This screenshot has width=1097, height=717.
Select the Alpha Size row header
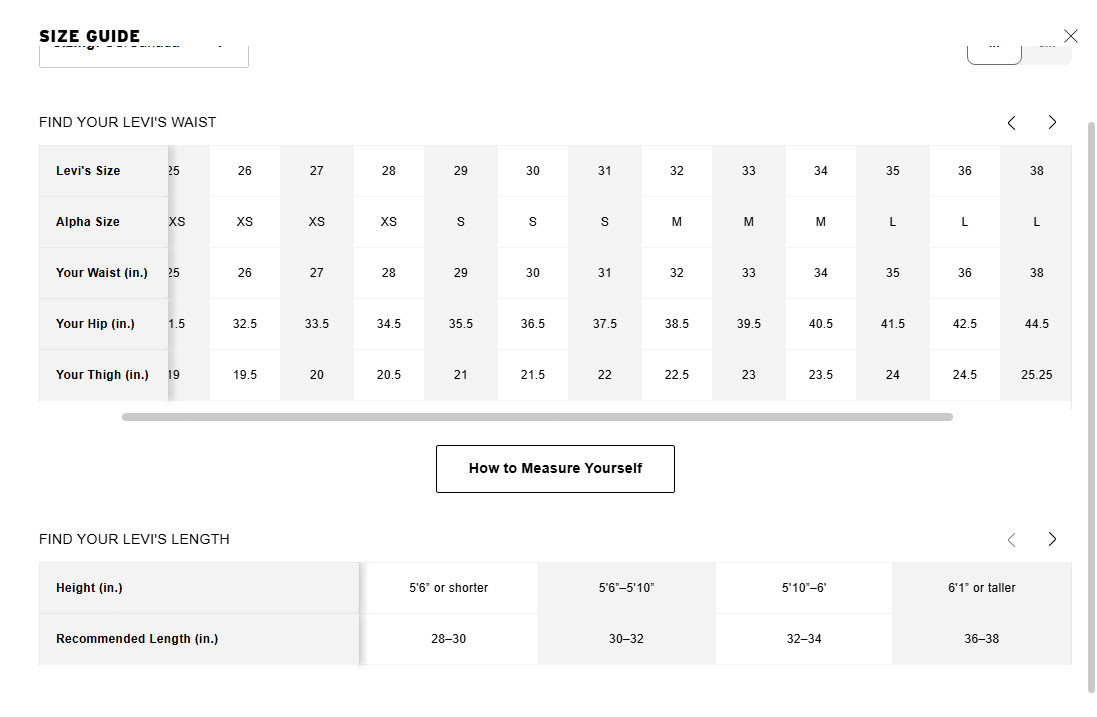pyautogui.click(x=104, y=222)
